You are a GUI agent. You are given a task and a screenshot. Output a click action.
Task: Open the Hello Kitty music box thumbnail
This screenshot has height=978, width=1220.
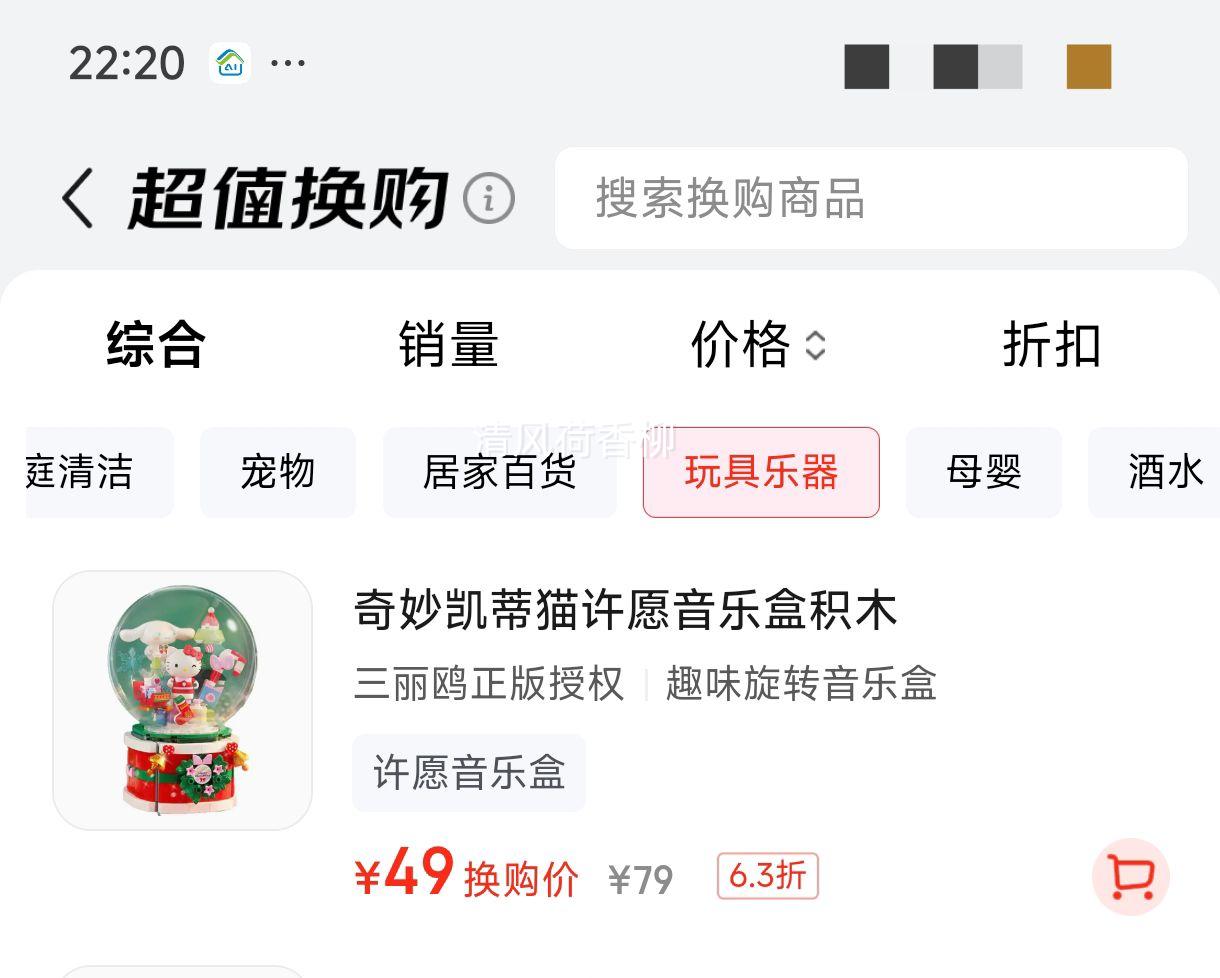pyautogui.click(x=182, y=700)
